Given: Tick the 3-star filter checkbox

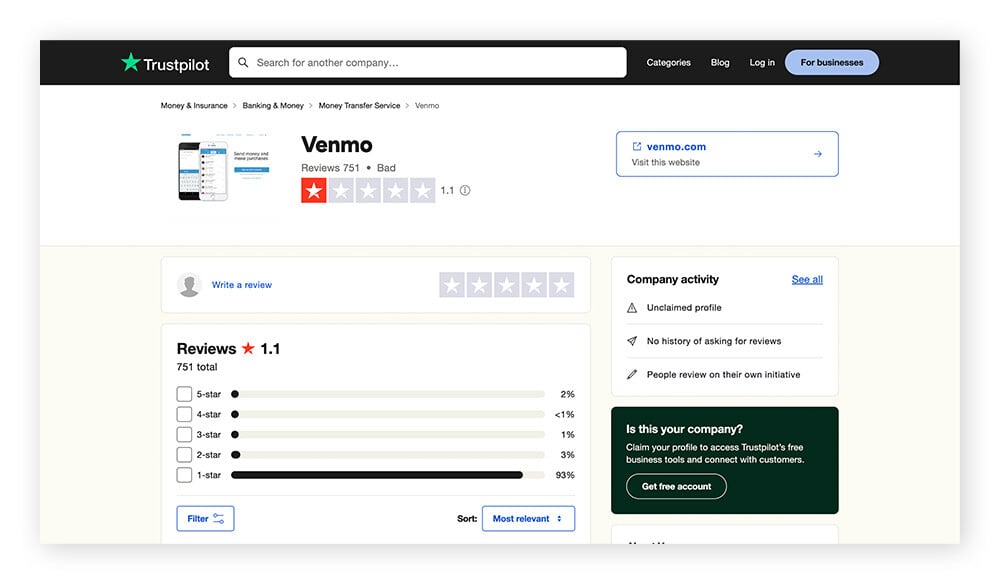Looking at the screenshot, I should point(184,435).
